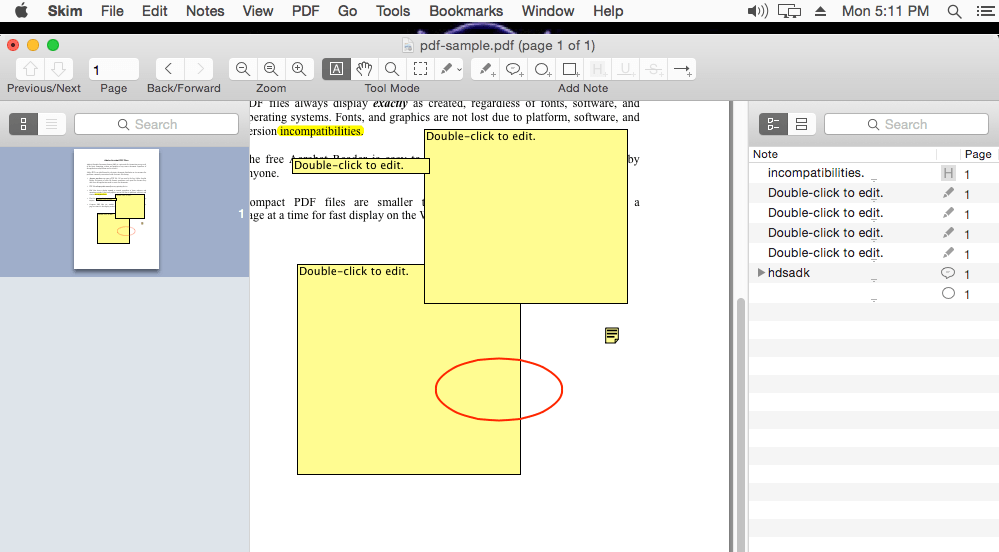Add a new text note
Screen dimensions: 999x552
click(x=486, y=69)
